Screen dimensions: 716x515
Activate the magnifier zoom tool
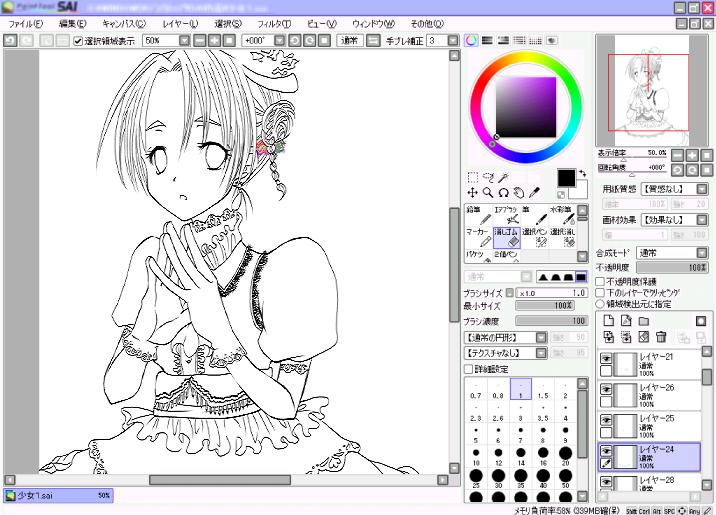(x=488, y=193)
